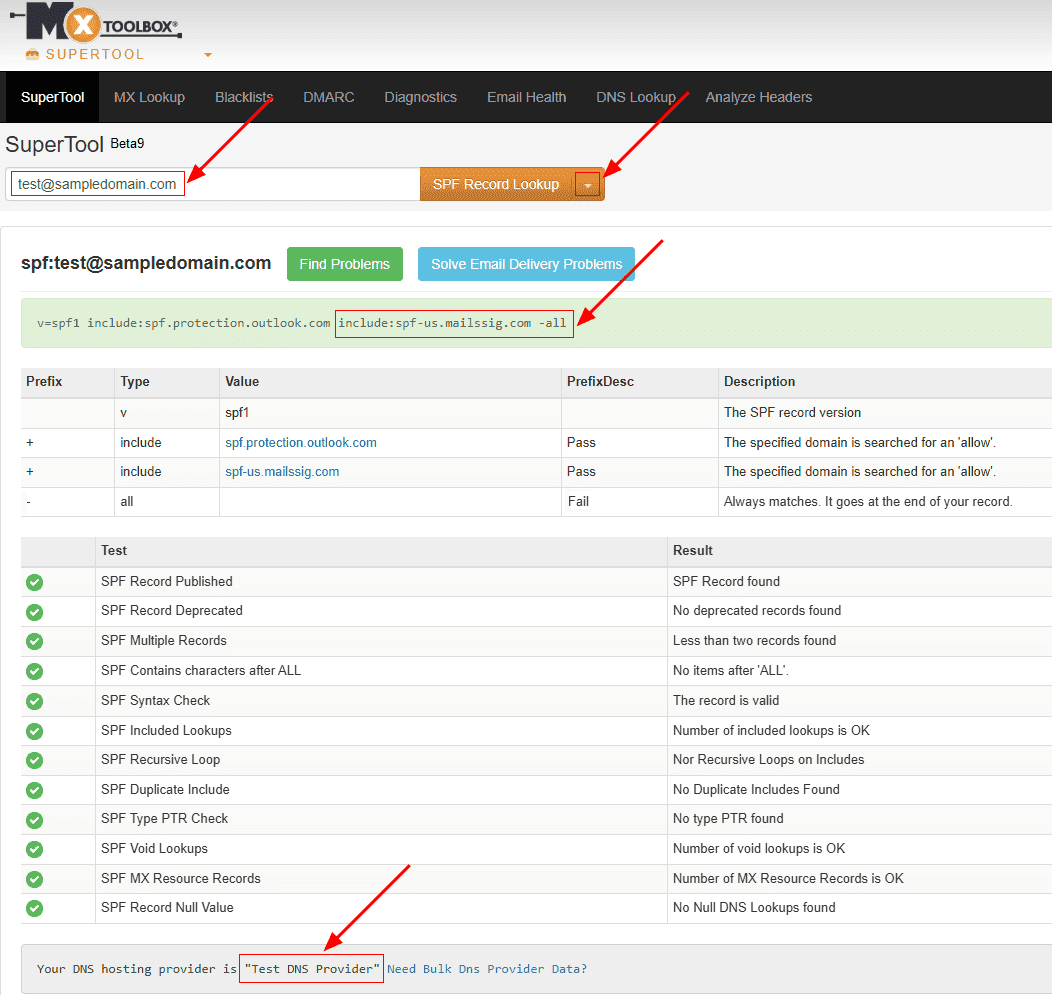Image resolution: width=1052 pixels, height=995 pixels.
Task: Follow the Need Bulk Dns Provider Data link
Action: [487, 968]
